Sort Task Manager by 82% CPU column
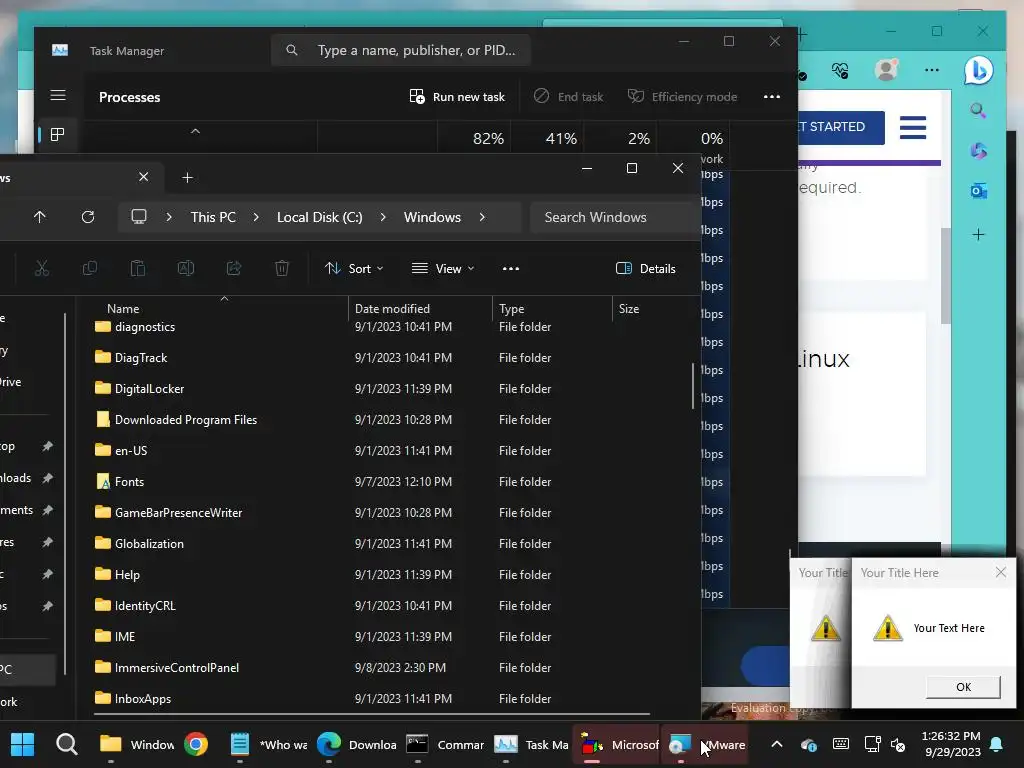This screenshot has height=768, width=1024. pyautogui.click(x=488, y=138)
